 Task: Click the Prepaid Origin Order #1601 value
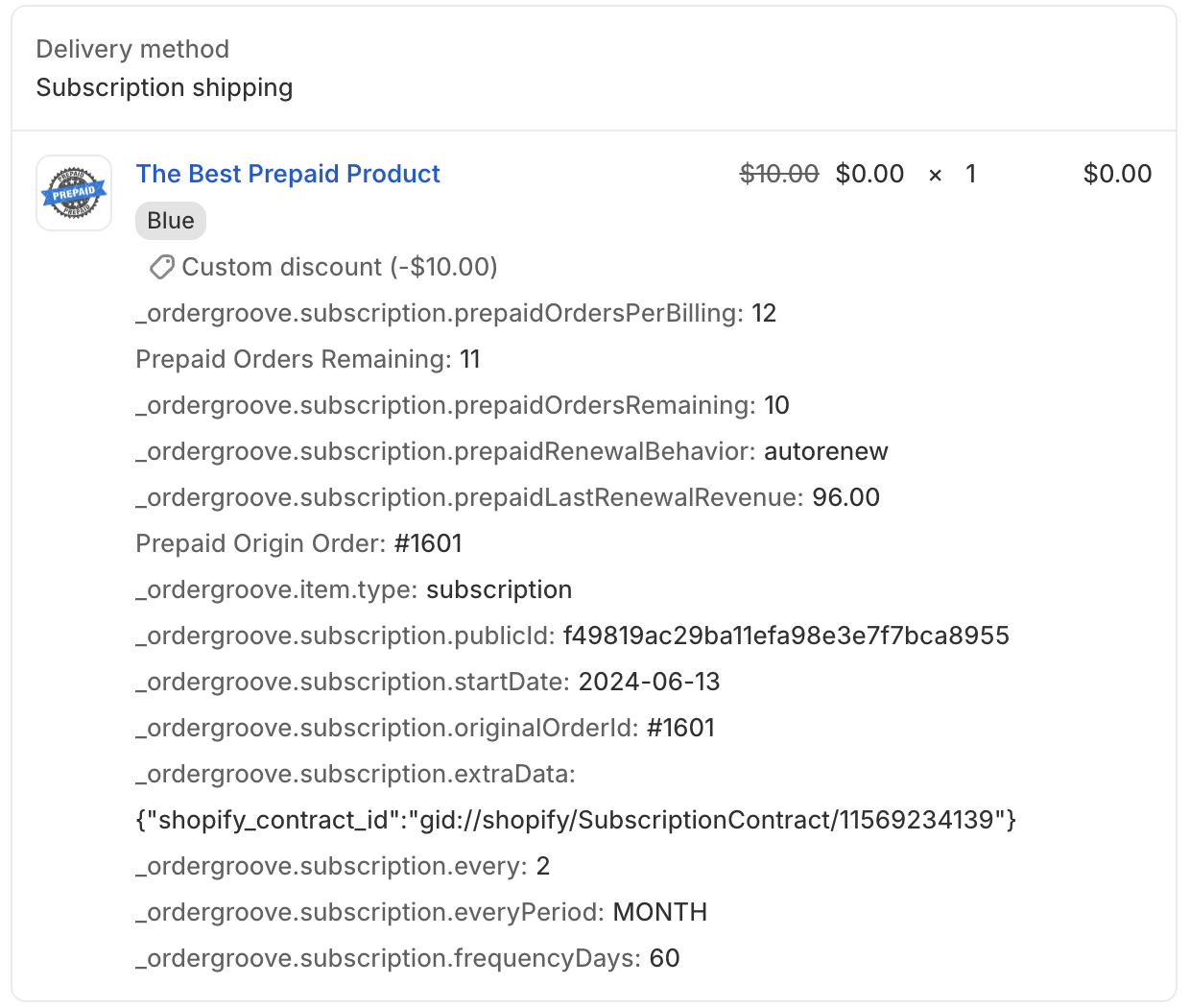click(428, 543)
